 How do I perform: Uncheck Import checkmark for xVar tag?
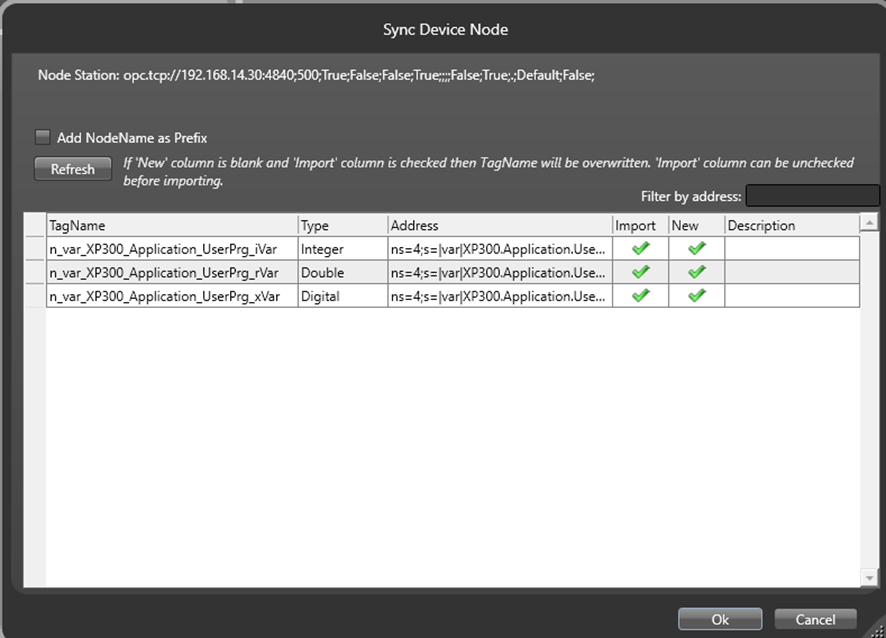click(x=641, y=296)
